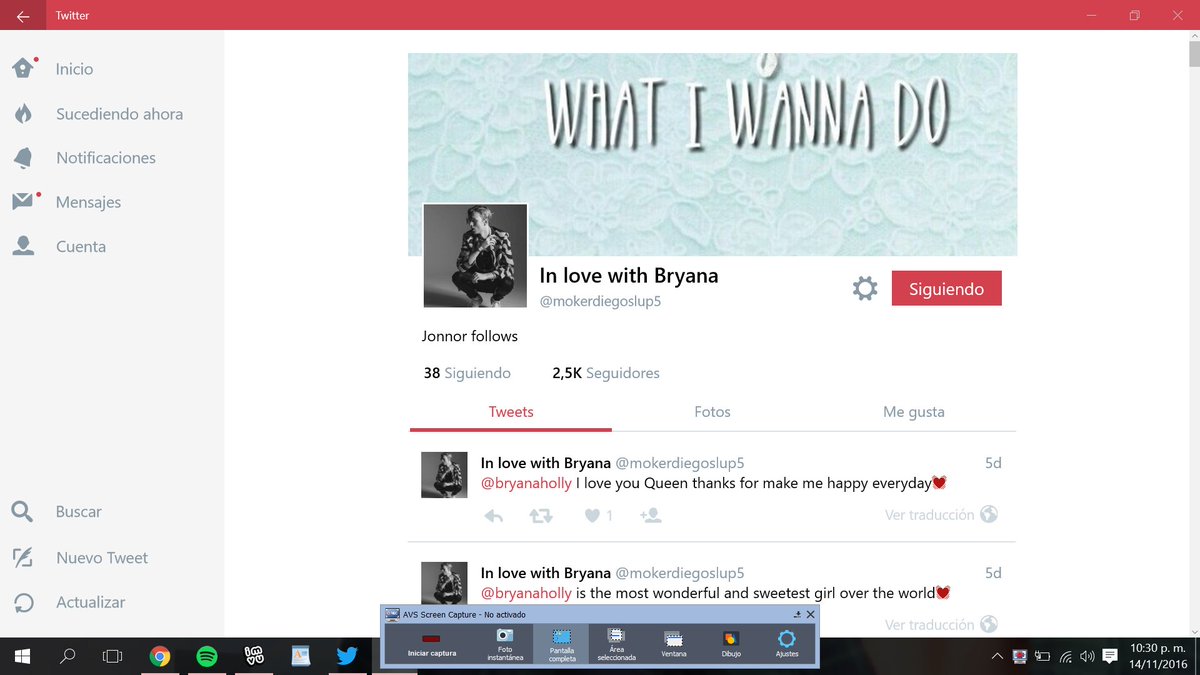The height and width of the screenshot is (675, 1200).
Task: Click profile handle under display name
Action: 601,301
